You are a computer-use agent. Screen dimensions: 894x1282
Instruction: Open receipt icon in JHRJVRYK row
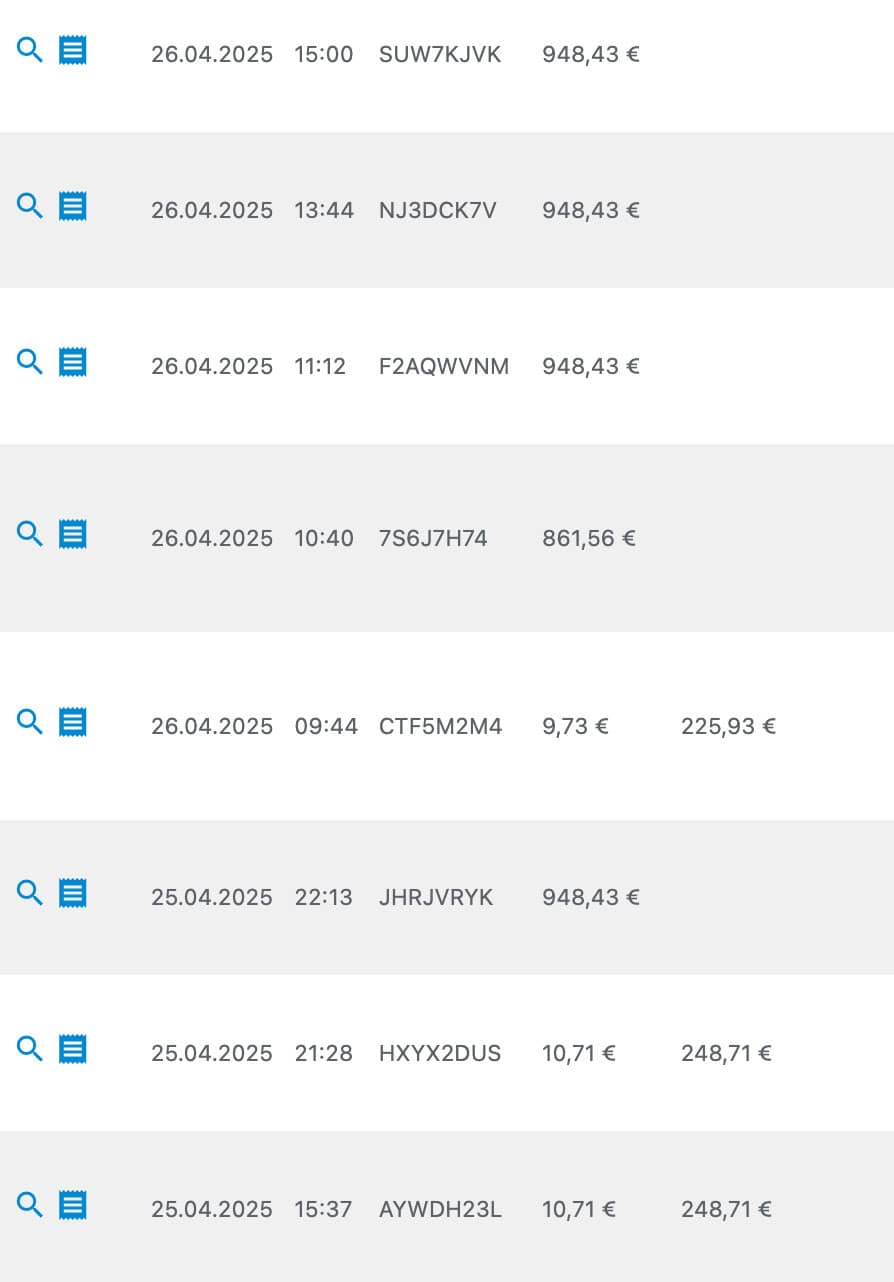[72, 893]
